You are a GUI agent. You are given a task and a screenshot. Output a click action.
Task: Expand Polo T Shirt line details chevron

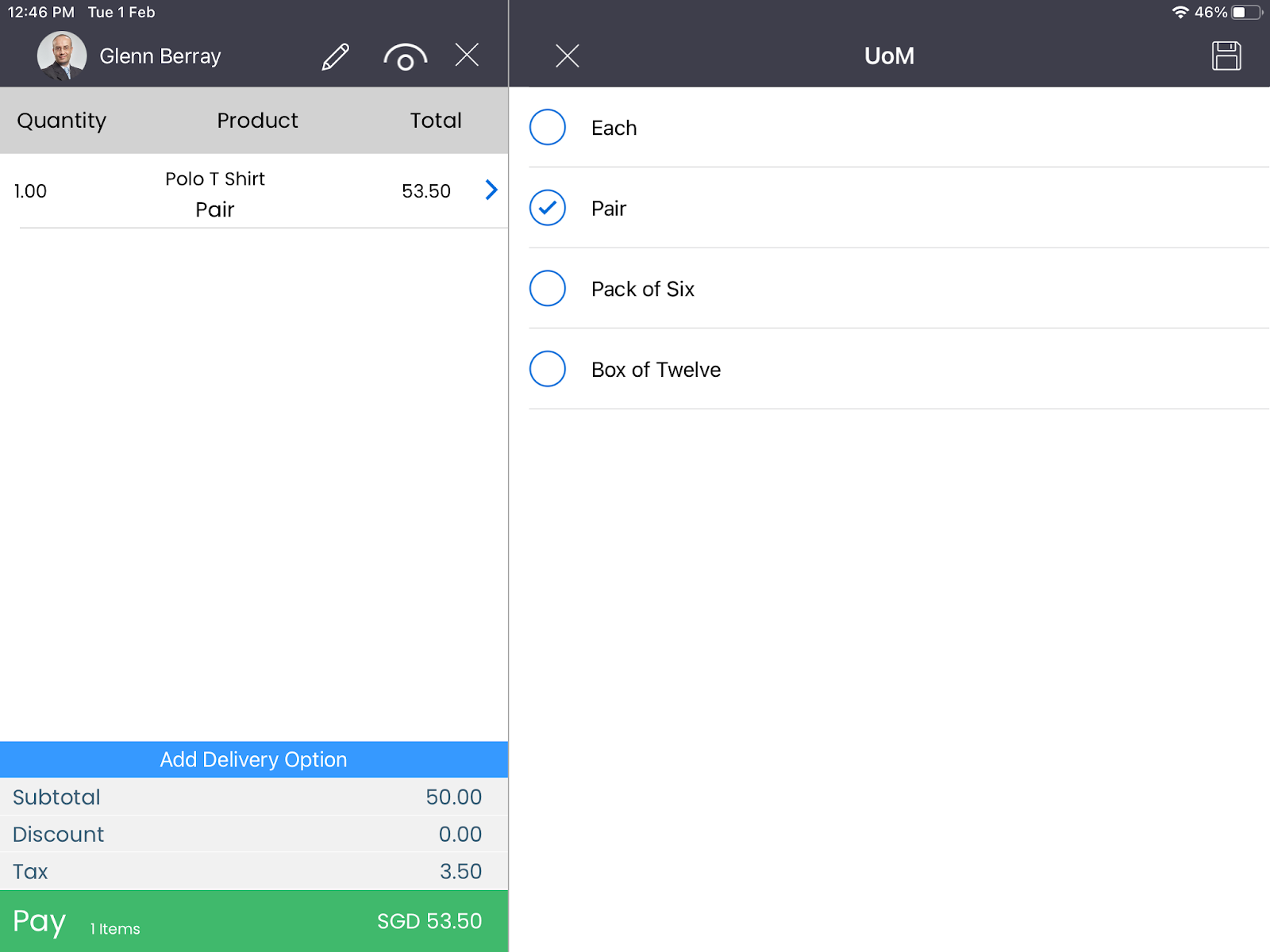click(x=491, y=190)
